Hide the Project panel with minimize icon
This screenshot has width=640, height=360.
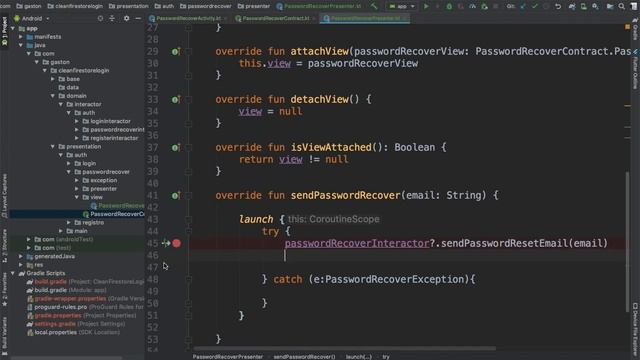(138, 18)
